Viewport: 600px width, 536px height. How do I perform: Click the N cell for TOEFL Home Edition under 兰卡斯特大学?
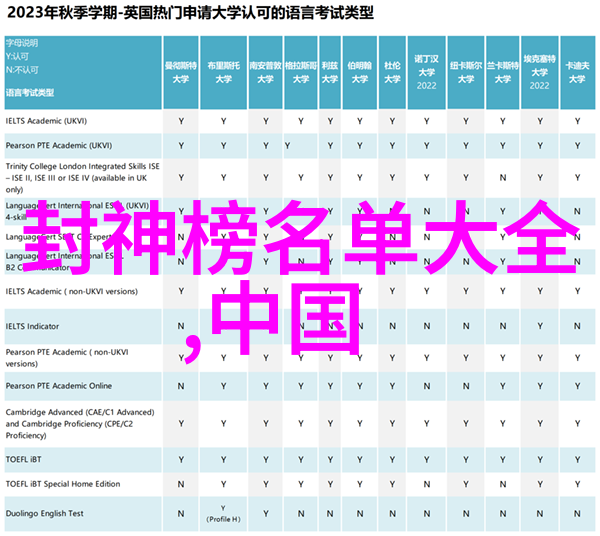coord(503,485)
